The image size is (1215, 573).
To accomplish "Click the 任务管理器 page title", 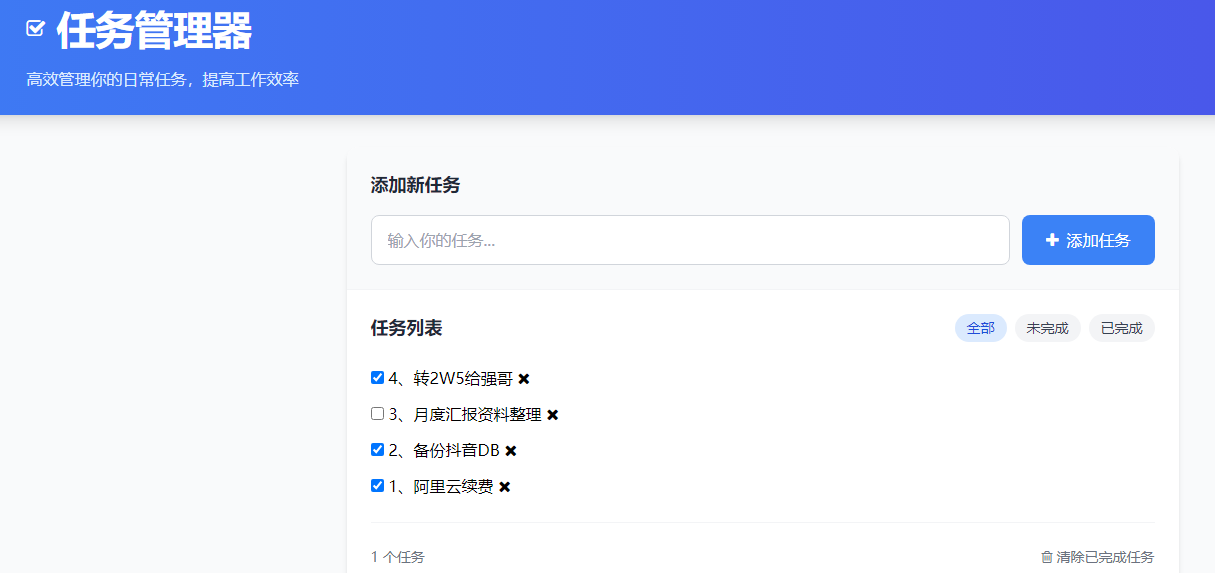I will click(x=154, y=31).
